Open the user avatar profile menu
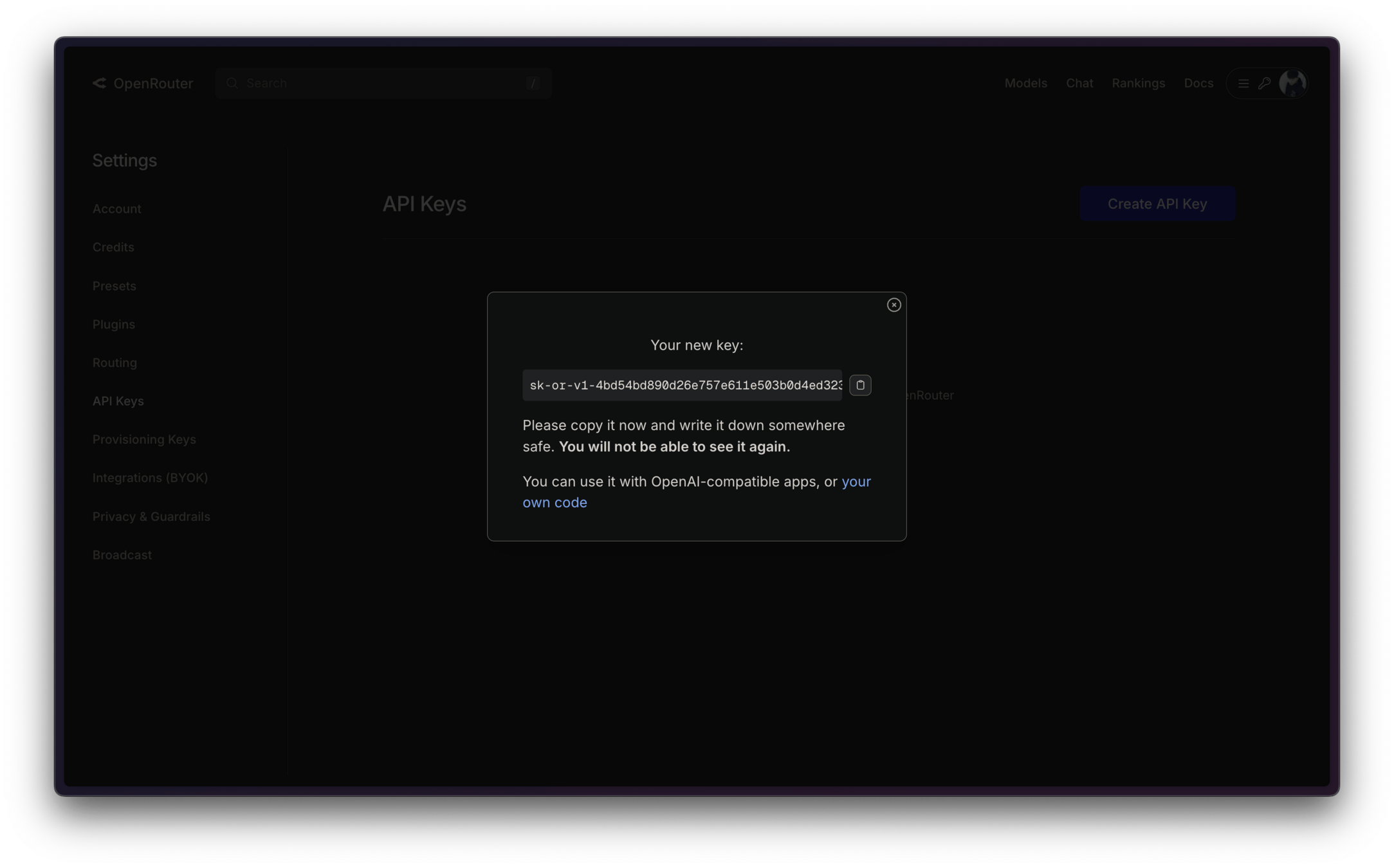 coord(1292,83)
